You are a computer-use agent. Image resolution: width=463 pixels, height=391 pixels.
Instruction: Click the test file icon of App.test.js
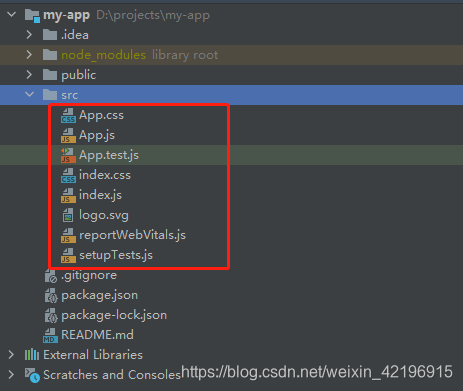(68, 155)
